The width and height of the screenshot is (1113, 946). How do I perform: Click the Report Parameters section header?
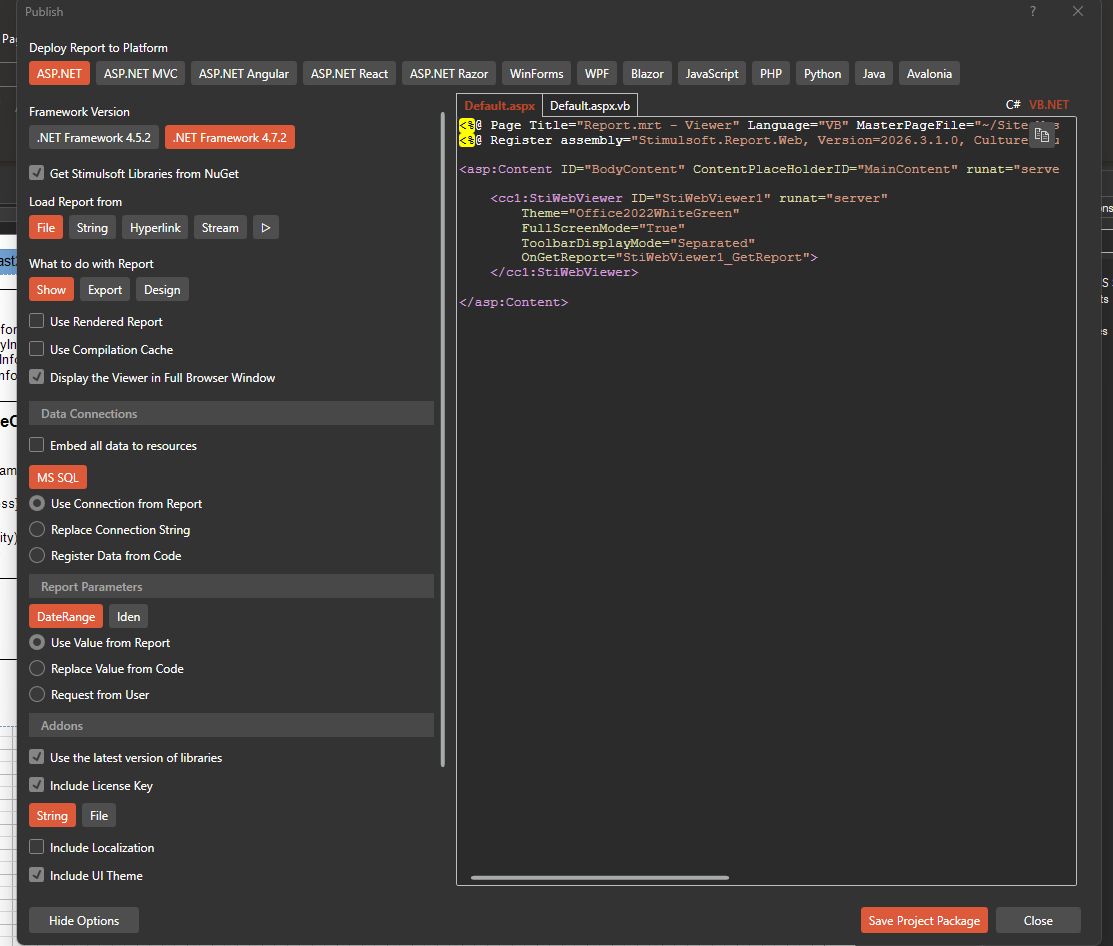coord(231,587)
